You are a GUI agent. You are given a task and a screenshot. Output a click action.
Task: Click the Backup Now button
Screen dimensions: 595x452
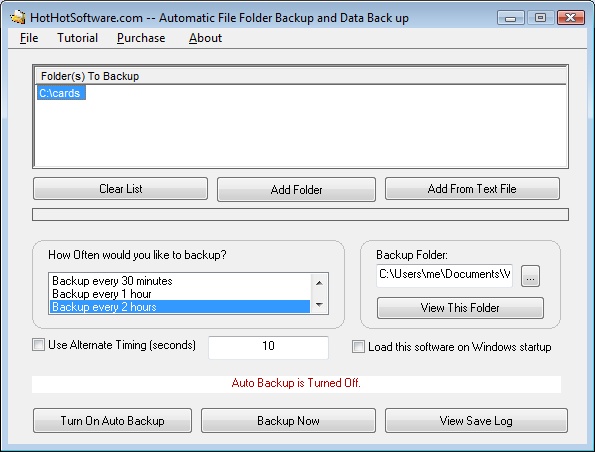tap(288, 421)
